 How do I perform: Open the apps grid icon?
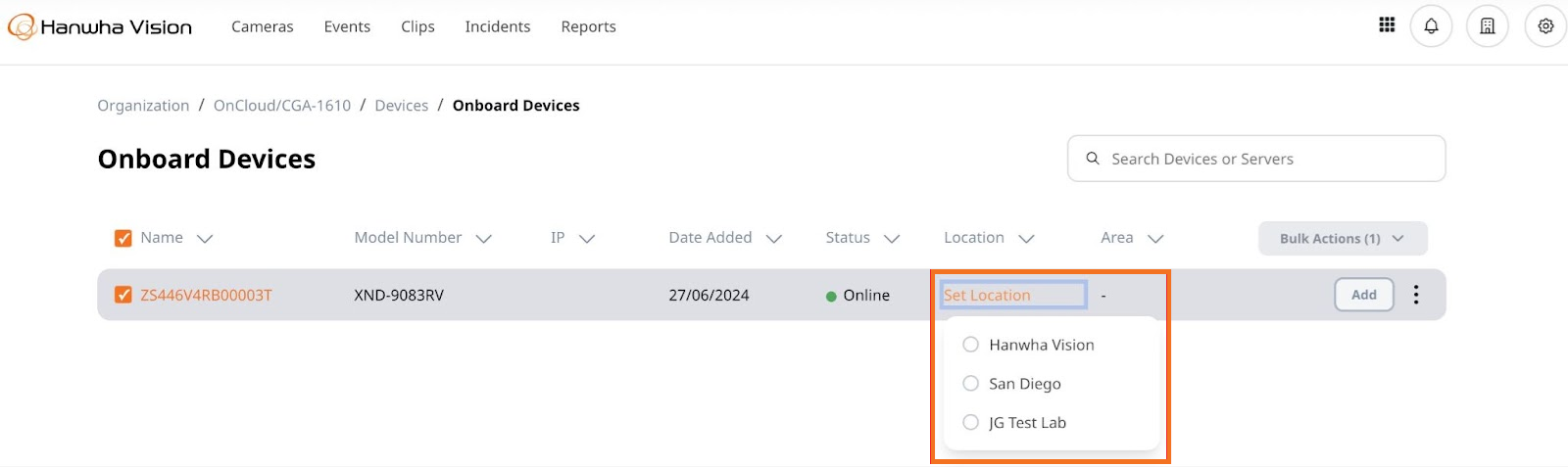[1387, 25]
